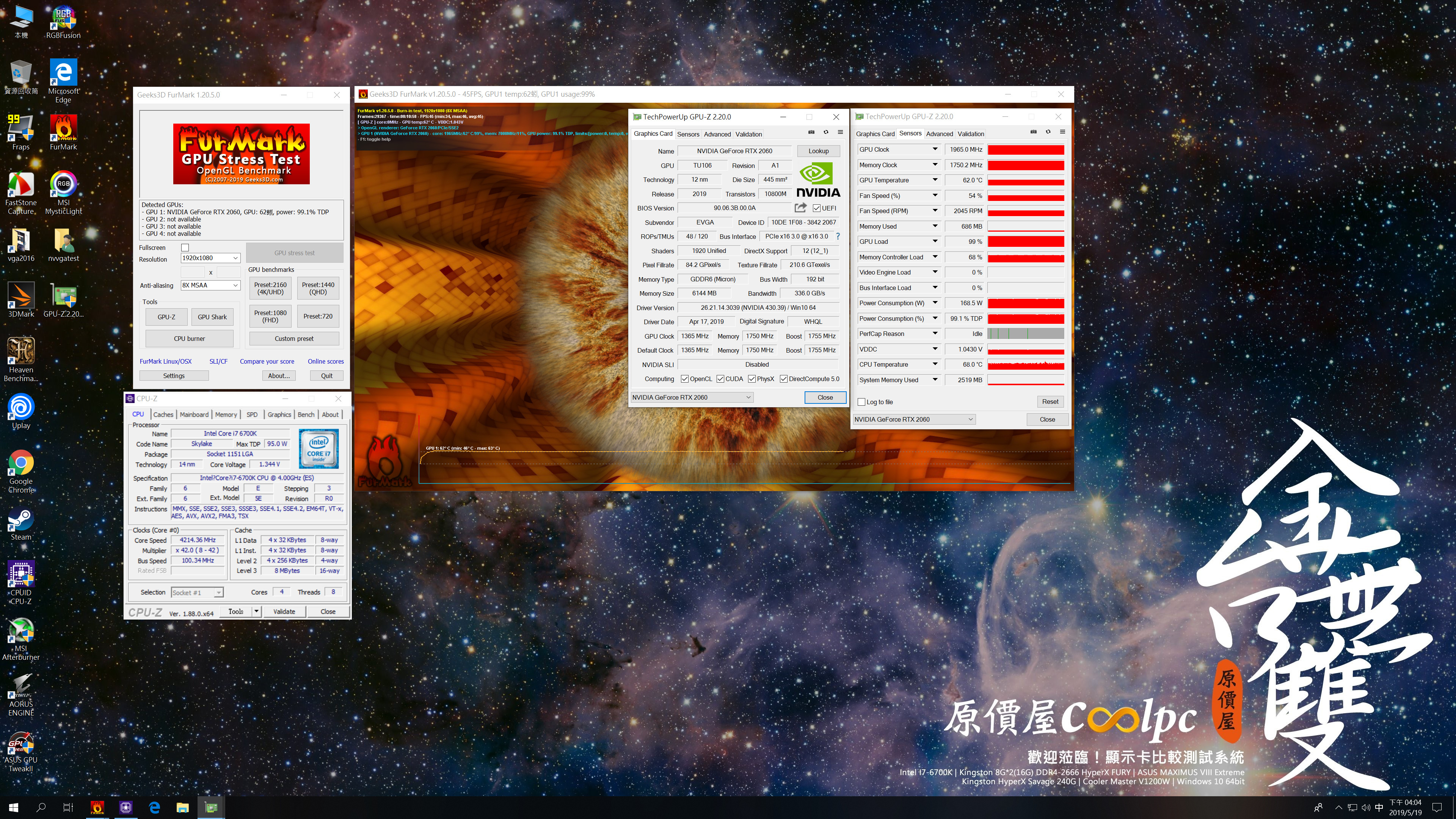Select Google Chrome desktop icon

(x=21, y=471)
